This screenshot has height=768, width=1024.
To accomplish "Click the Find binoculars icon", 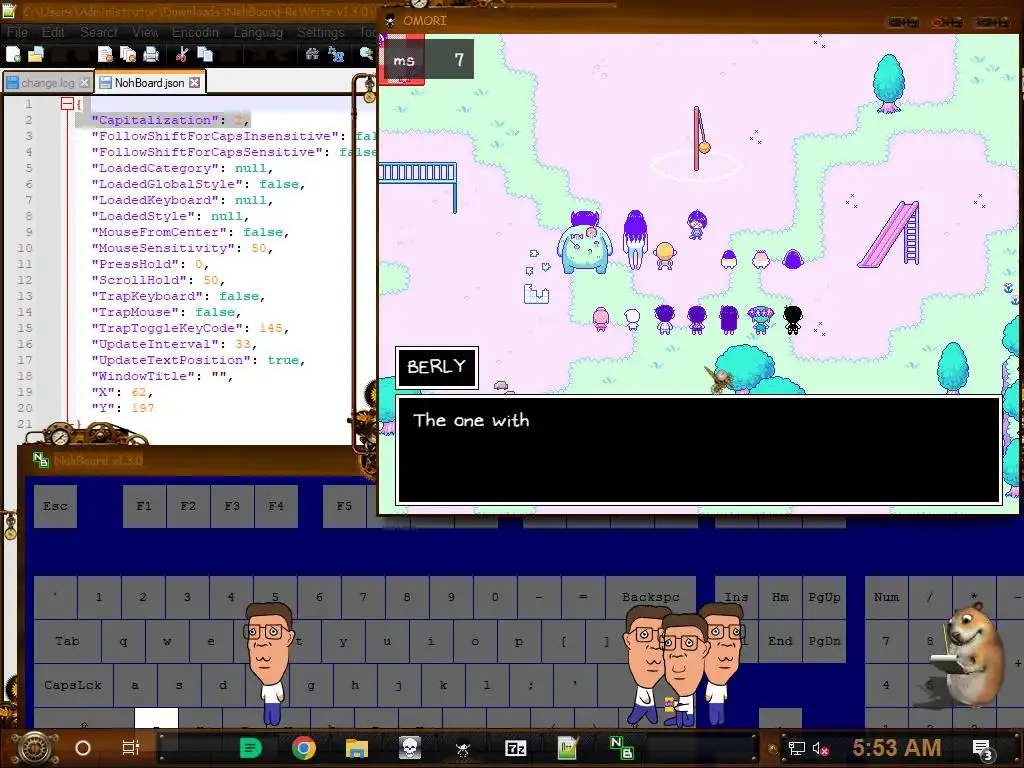I will 312,55.
